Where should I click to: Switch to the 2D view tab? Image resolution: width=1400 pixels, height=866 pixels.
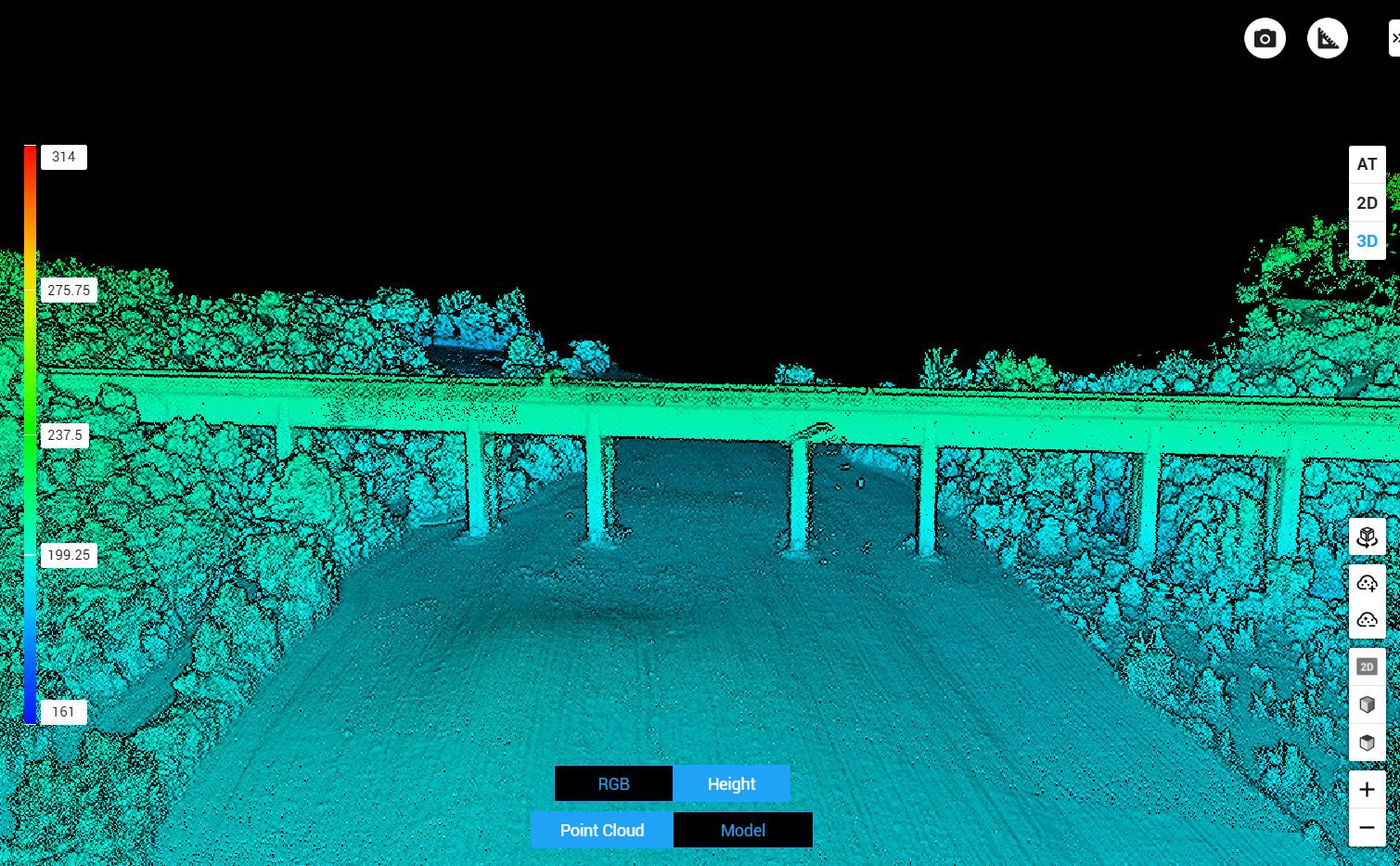pos(1367,203)
